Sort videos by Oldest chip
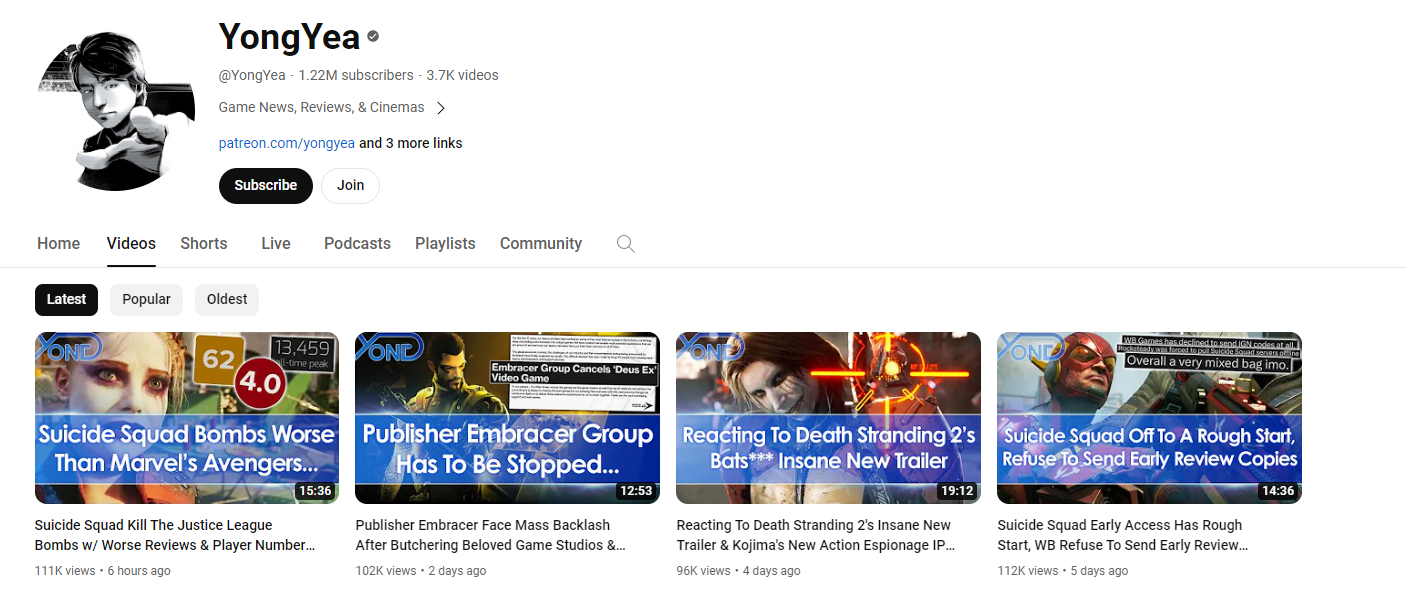Screen dimensions: 1406x607 227,299
